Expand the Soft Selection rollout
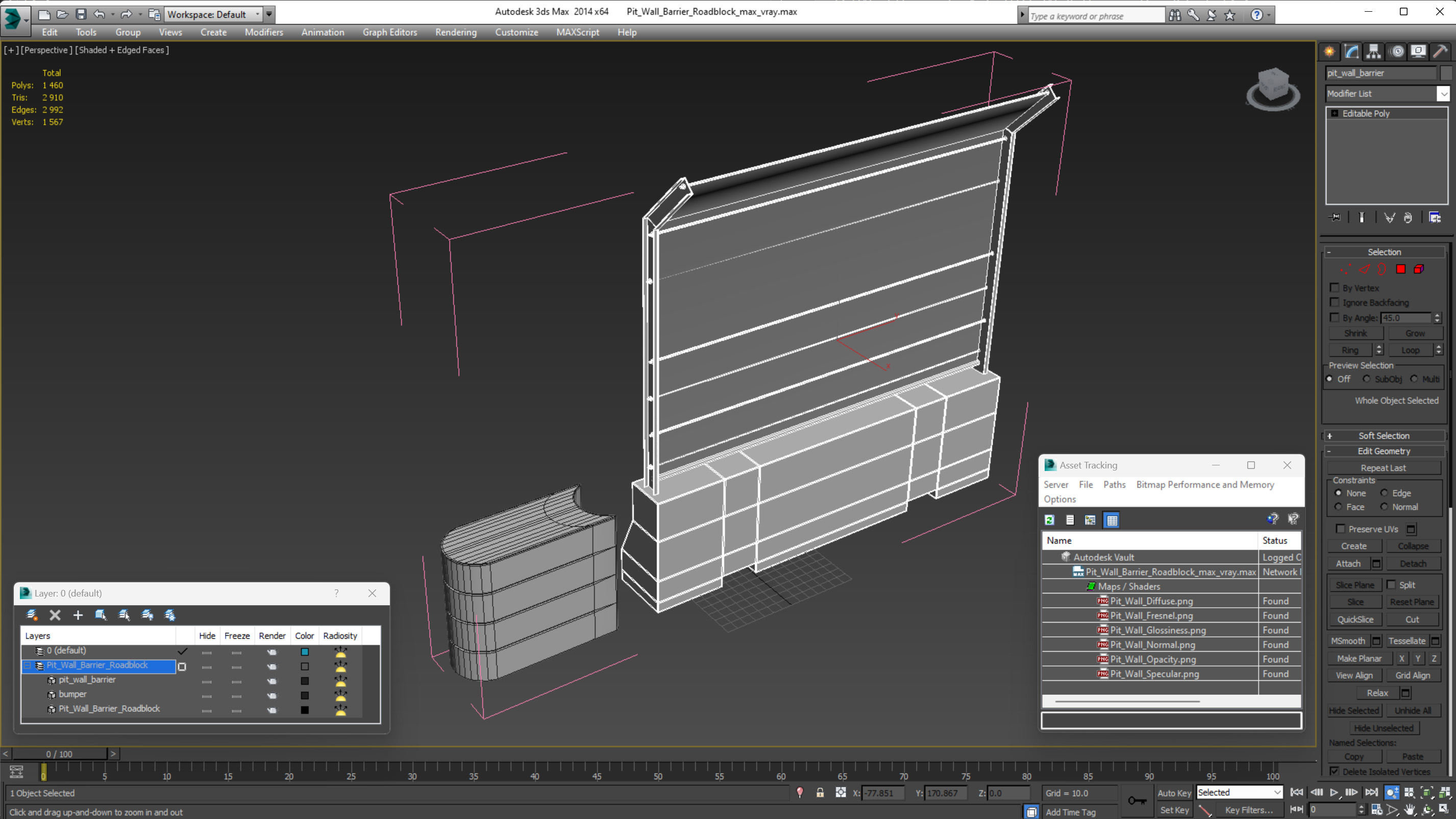Screen dimensions: 1456x819 (1383, 436)
